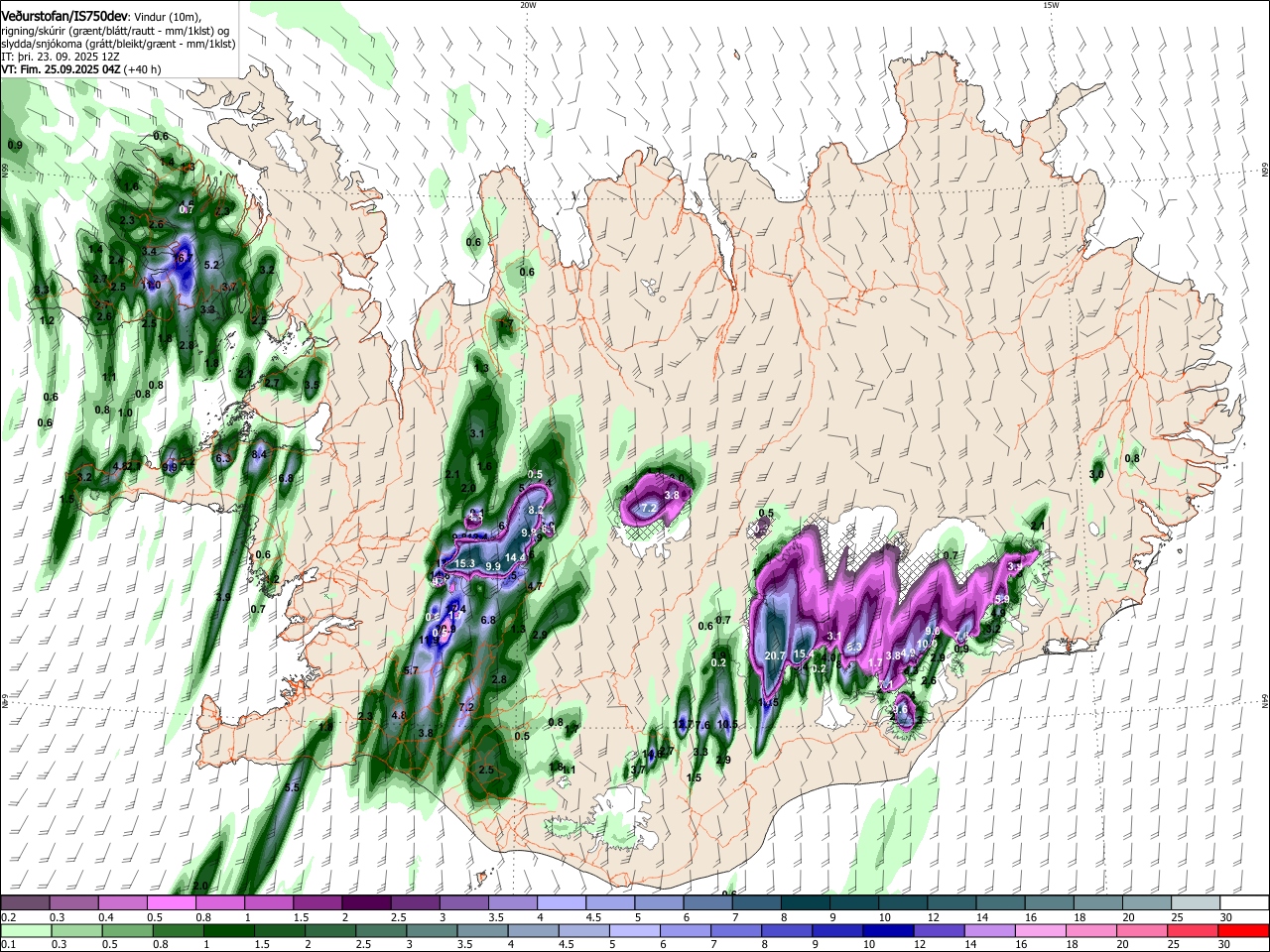
Task: Click the 5.9 precipitation value
Action: click(1002, 599)
